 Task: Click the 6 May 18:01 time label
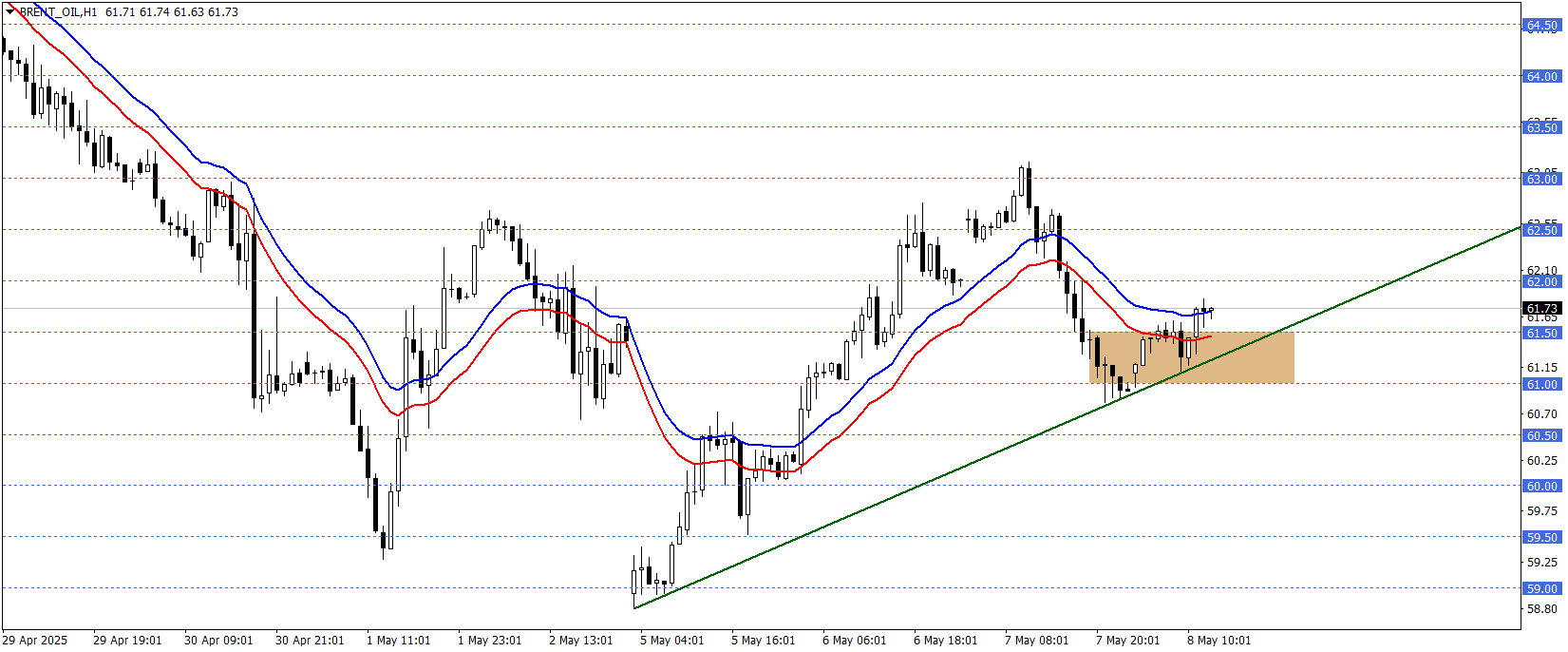[946, 640]
